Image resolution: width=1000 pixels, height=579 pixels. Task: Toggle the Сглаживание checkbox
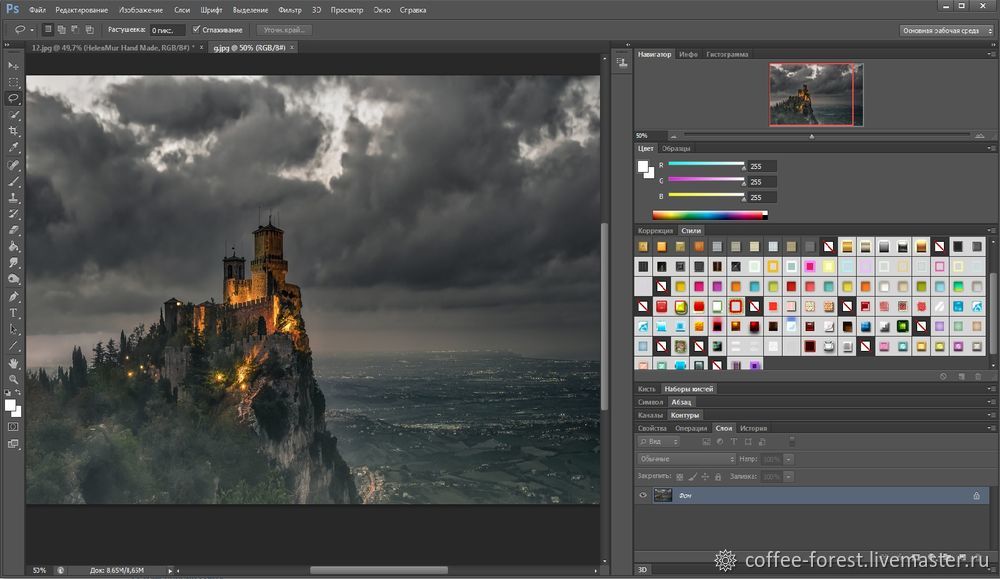194,30
